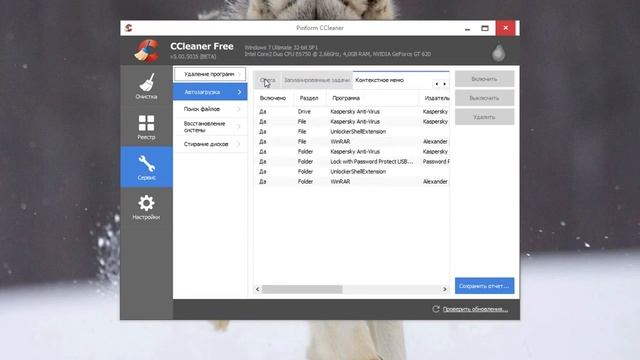Open Настройки (Options) gear icon

146,203
